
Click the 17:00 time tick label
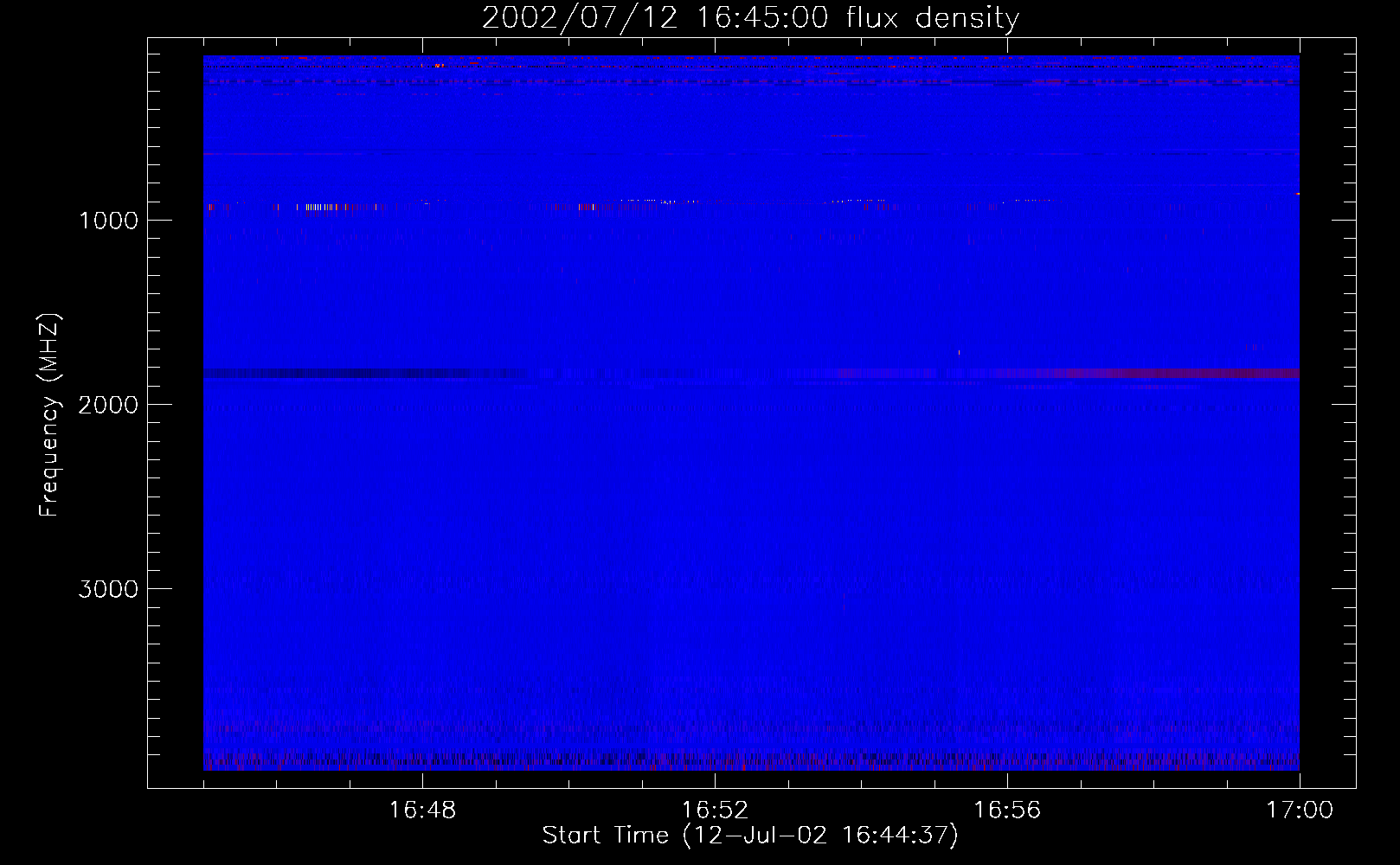click(1300, 811)
